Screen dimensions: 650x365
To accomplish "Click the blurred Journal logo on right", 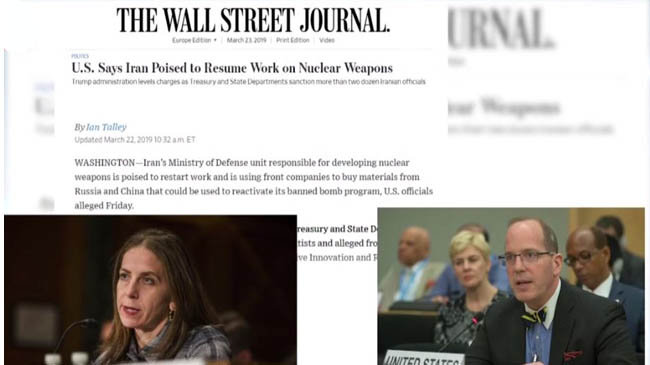I will point(501,28).
